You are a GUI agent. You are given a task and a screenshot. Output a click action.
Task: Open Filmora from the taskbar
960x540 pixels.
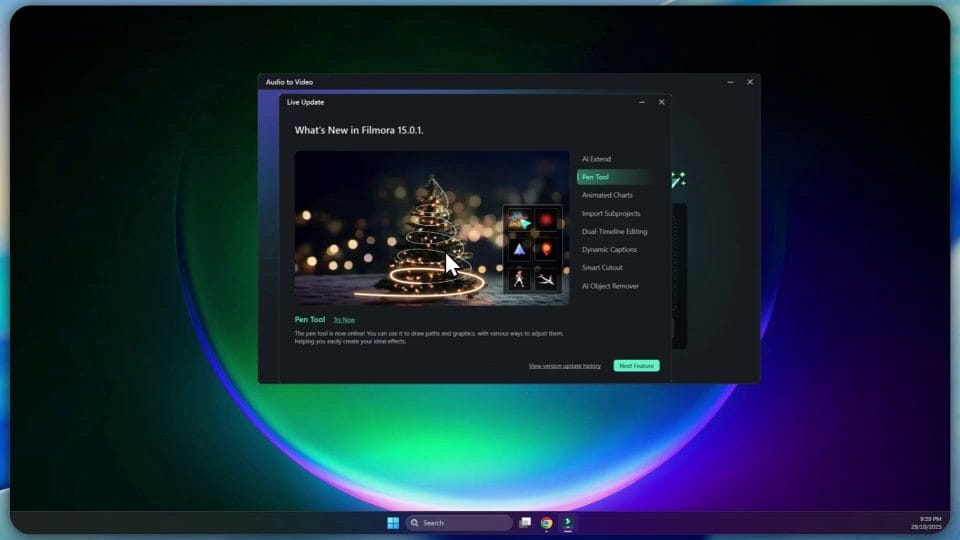(568, 523)
